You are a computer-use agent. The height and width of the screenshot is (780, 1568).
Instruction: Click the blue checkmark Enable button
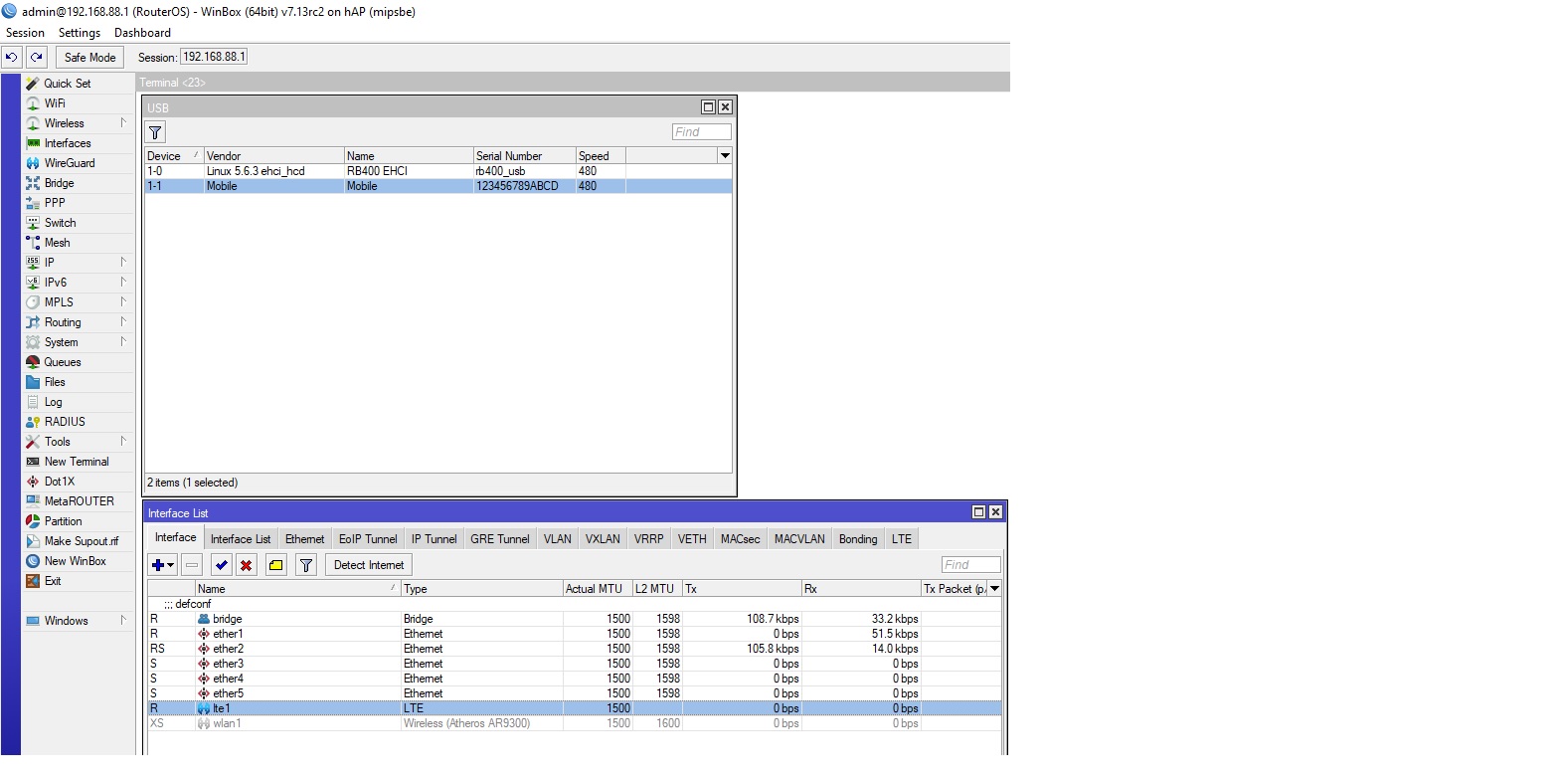(x=222, y=565)
